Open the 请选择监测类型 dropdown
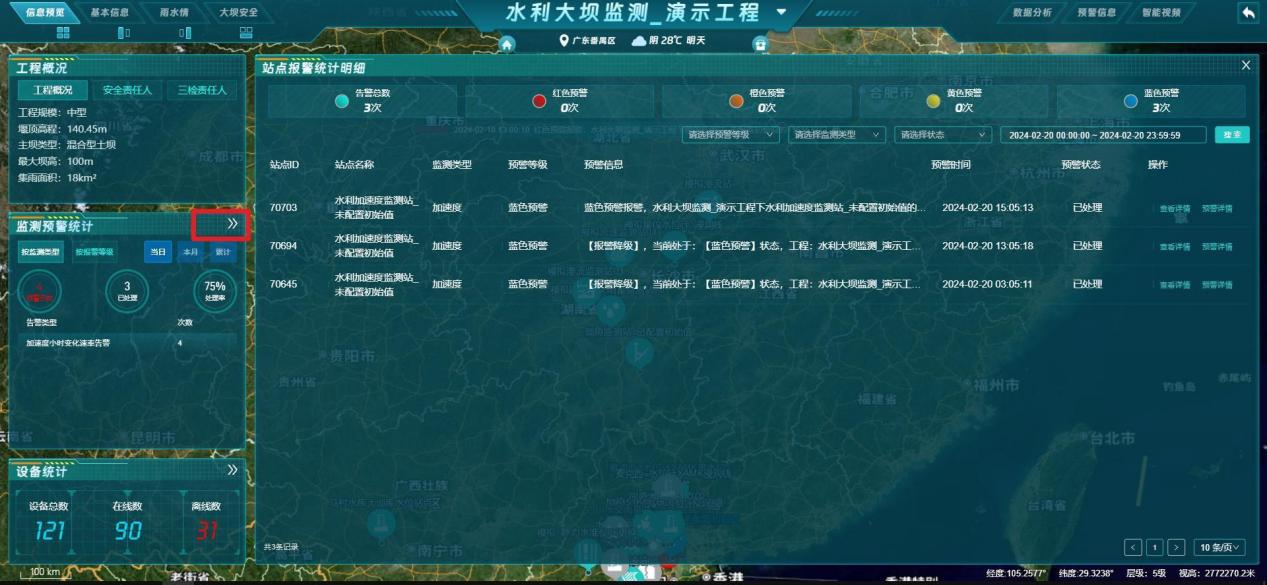 [837, 134]
